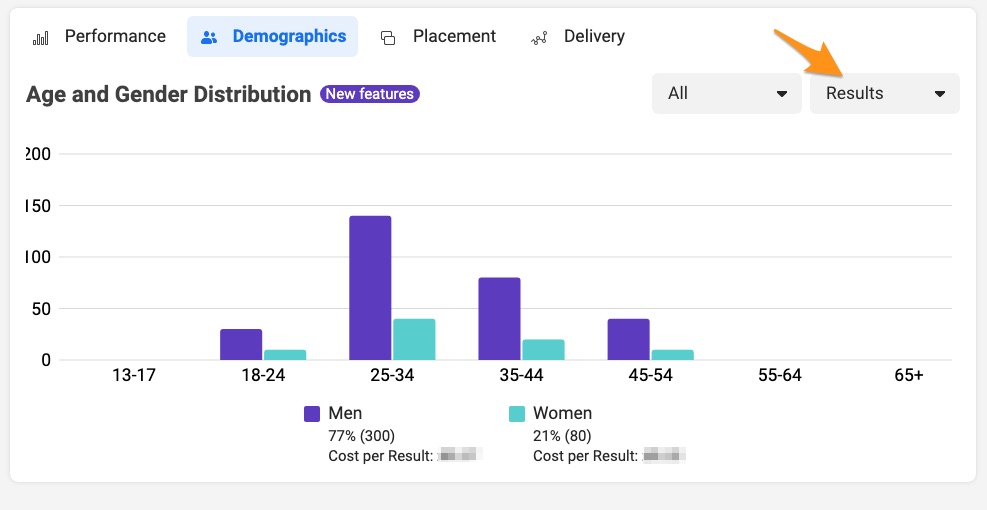Viewport: 987px width, 510px height.
Task: Expand the Results metric dropdown
Action: point(884,93)
